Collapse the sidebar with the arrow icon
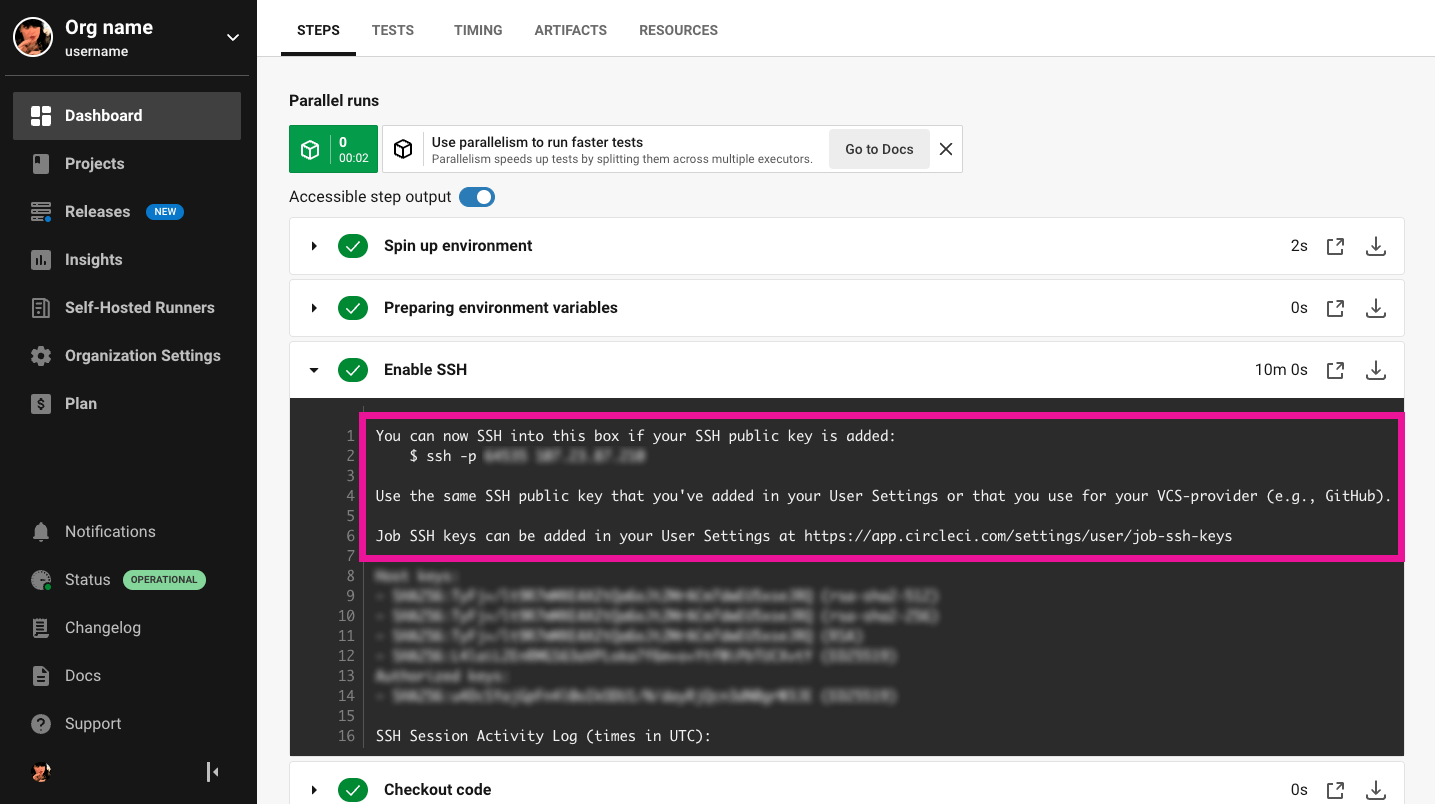This screenshot has width=1435, height=804. (x=212, y=772)
